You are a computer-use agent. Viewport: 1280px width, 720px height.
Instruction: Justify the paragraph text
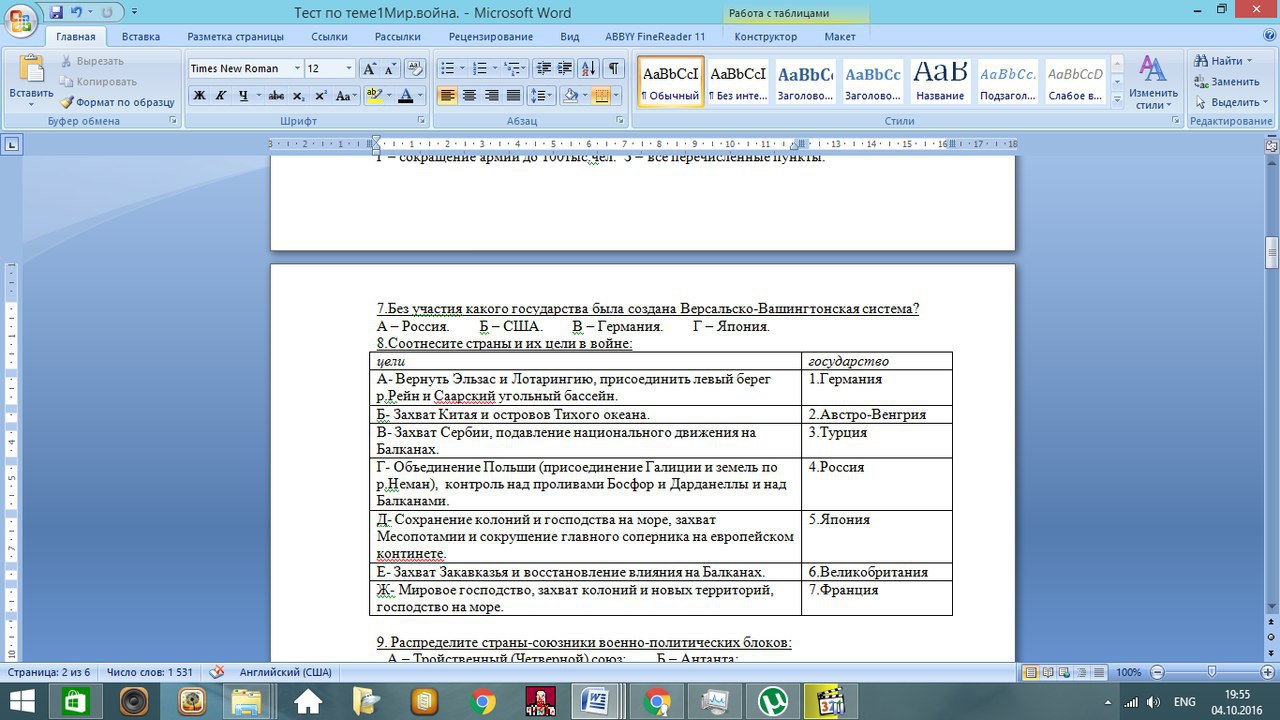tap(514, 96)
